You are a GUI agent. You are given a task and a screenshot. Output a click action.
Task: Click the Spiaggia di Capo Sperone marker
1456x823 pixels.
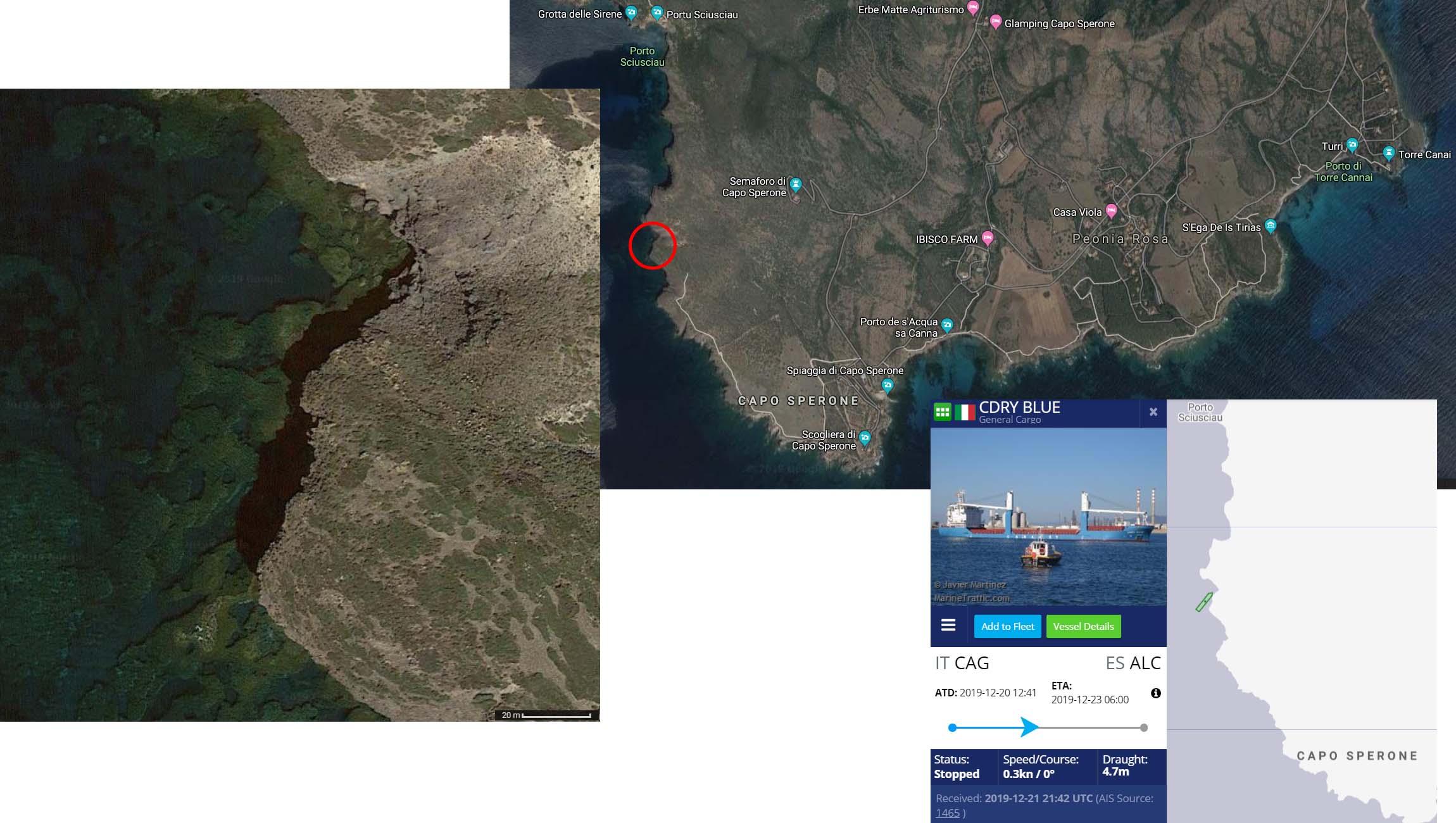point(888,384)
